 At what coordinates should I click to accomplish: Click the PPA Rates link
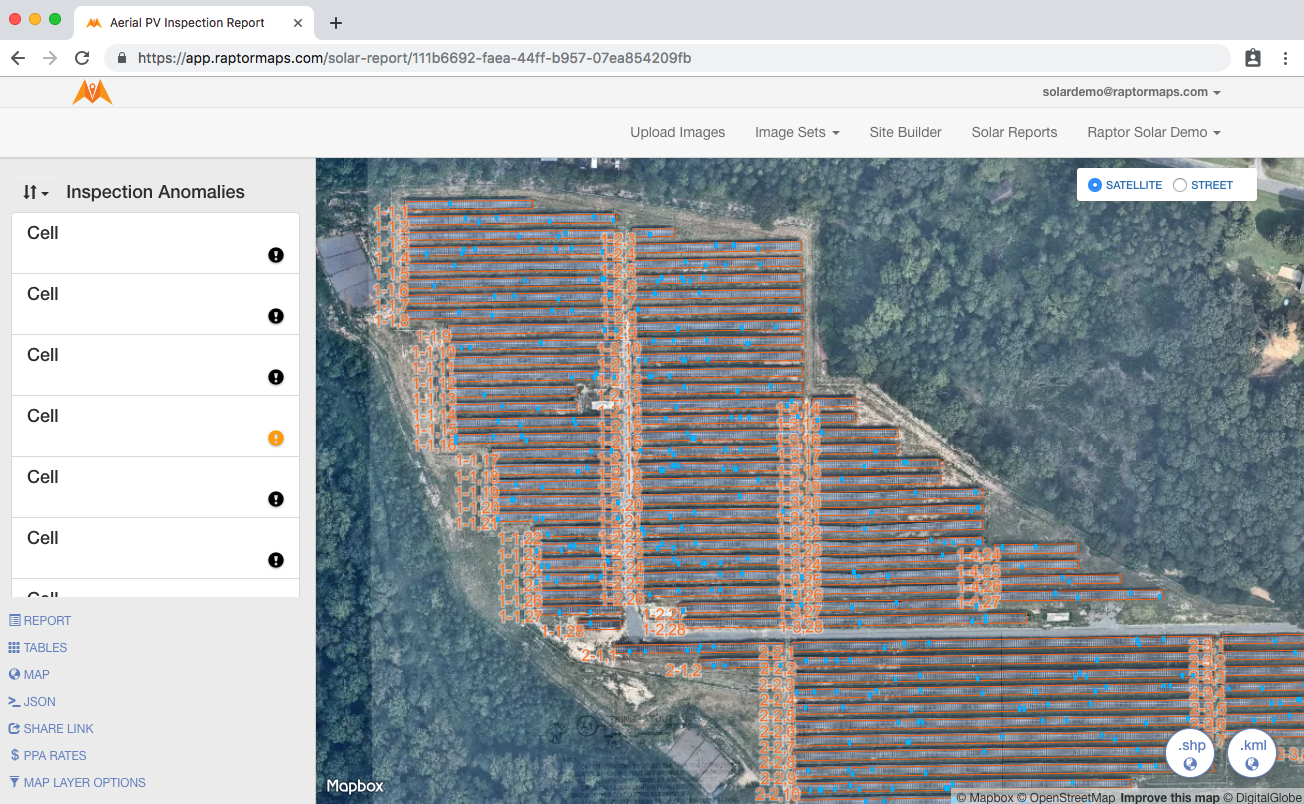point(48,756)
